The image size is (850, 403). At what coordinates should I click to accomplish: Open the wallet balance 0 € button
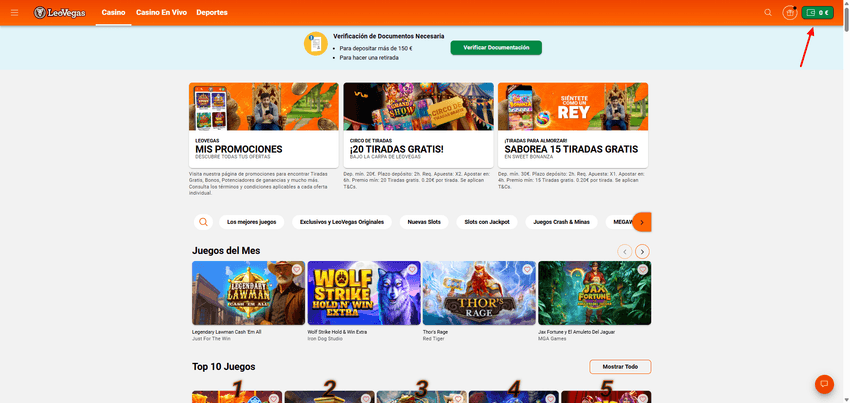(x=817, y=12)
